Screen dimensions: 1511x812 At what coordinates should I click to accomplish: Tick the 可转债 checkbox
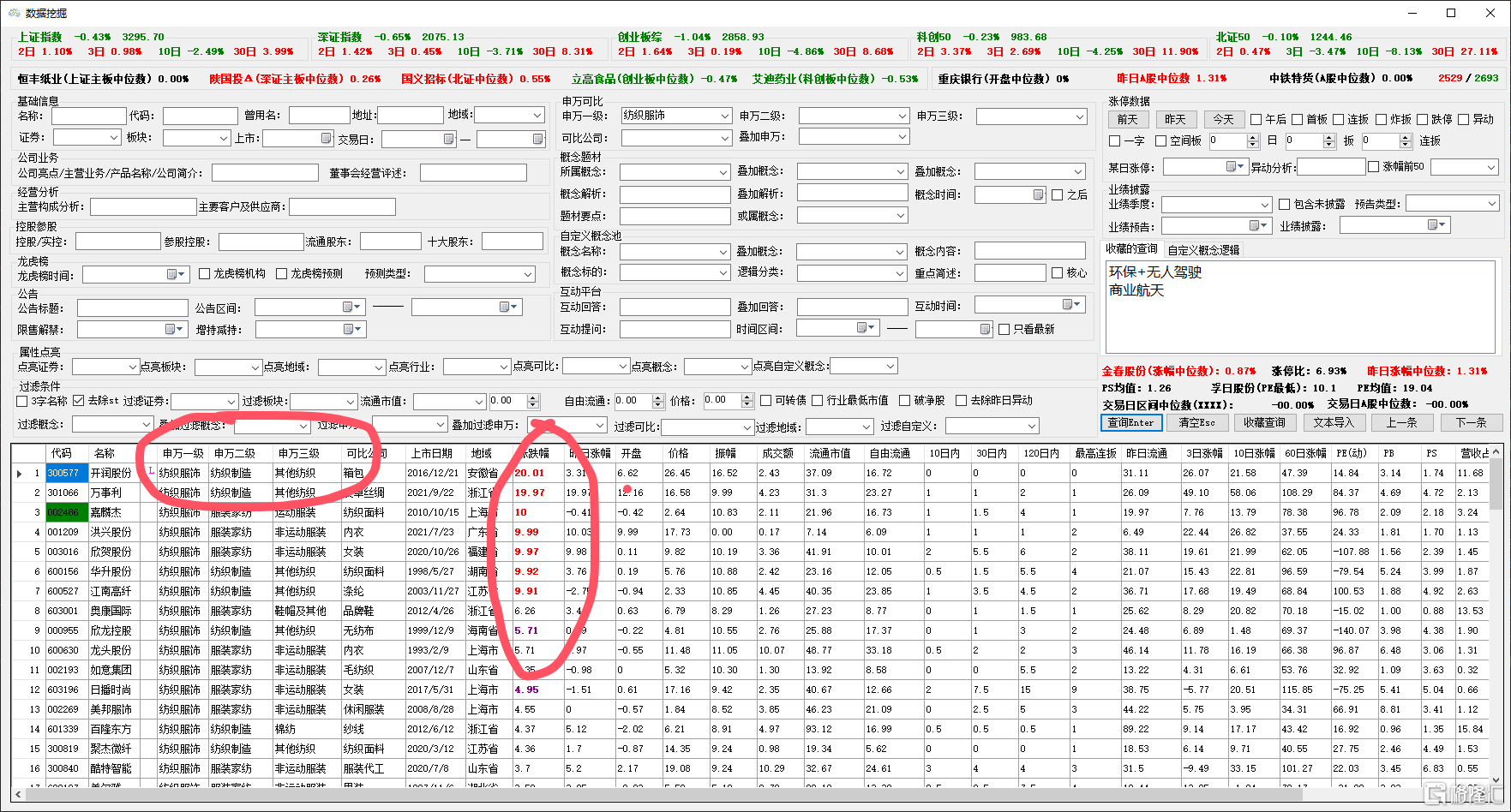[766, 400]
